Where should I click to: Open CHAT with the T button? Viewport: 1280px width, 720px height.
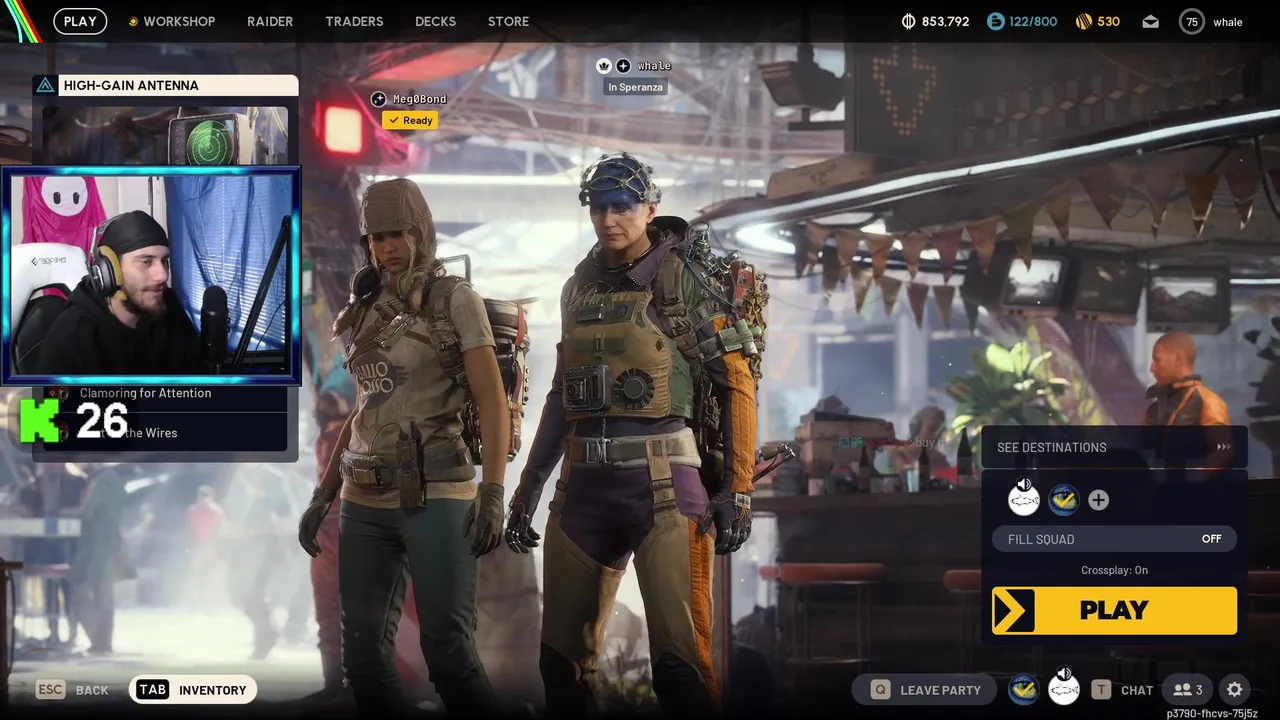1122,690
